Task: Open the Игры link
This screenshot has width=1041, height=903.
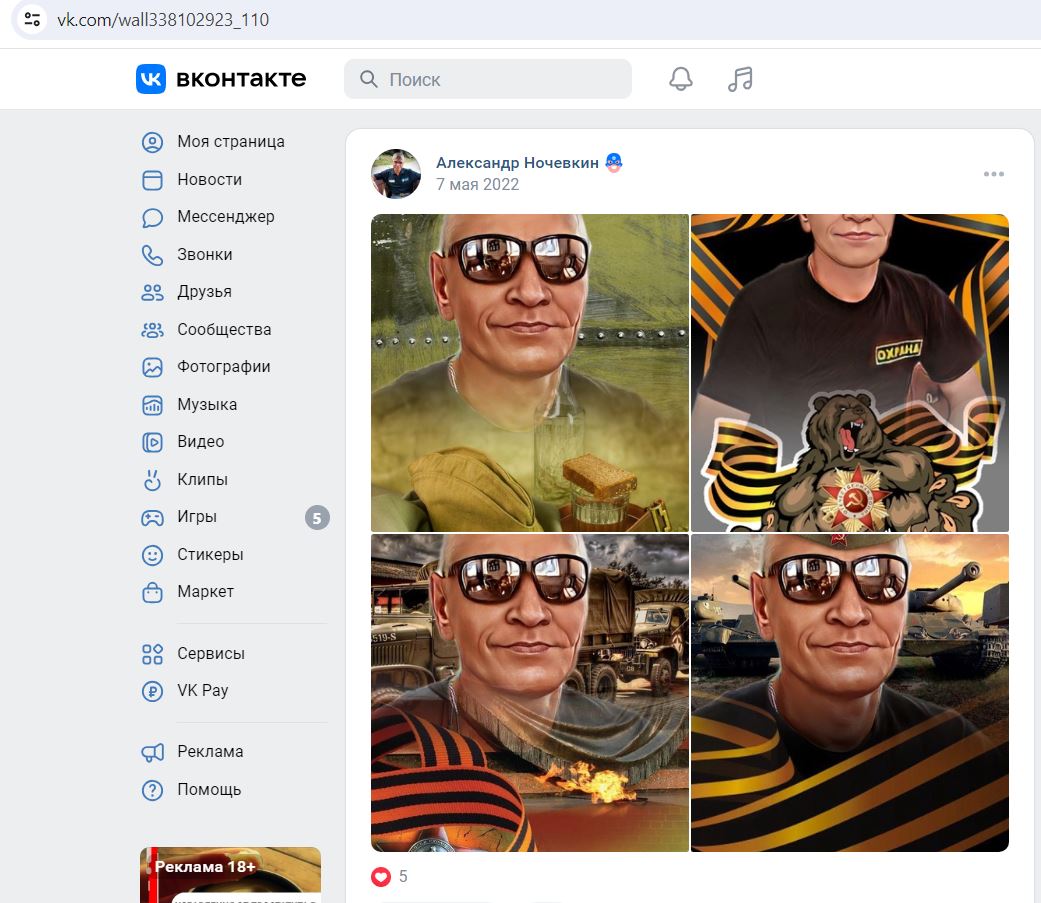Action: 197,517
